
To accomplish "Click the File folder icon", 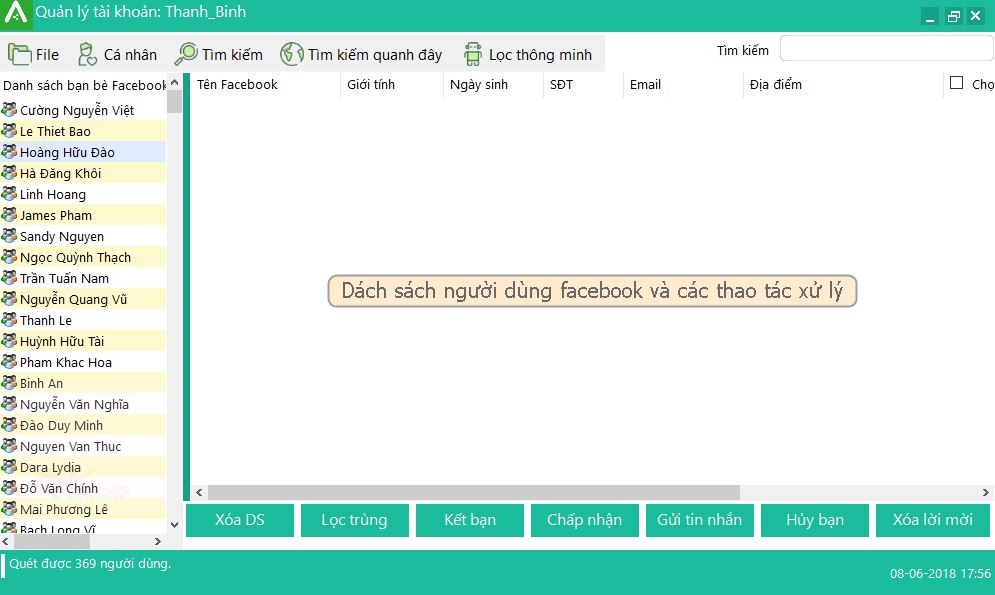I will pos(20,55).
